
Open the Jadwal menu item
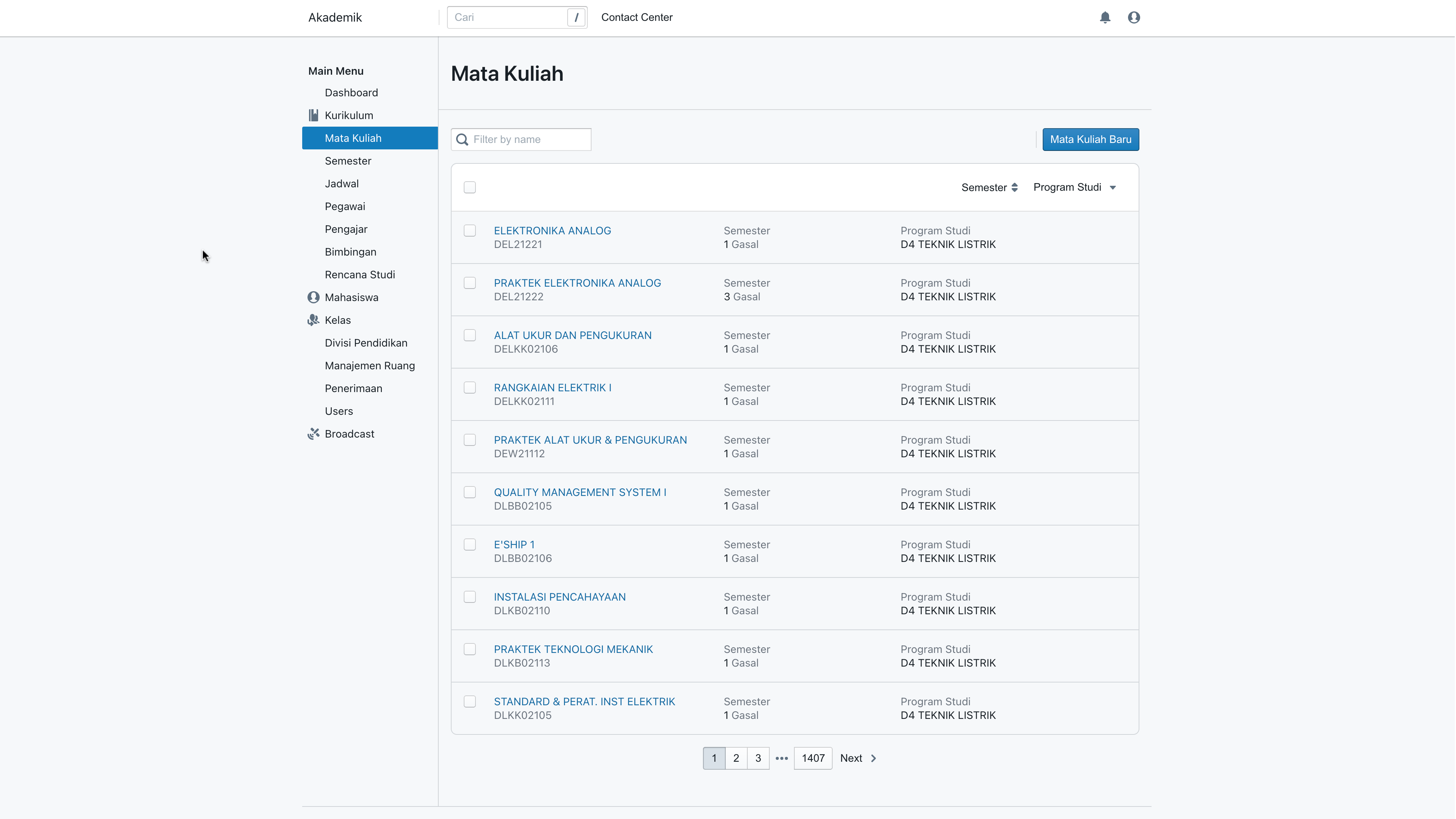341,184
